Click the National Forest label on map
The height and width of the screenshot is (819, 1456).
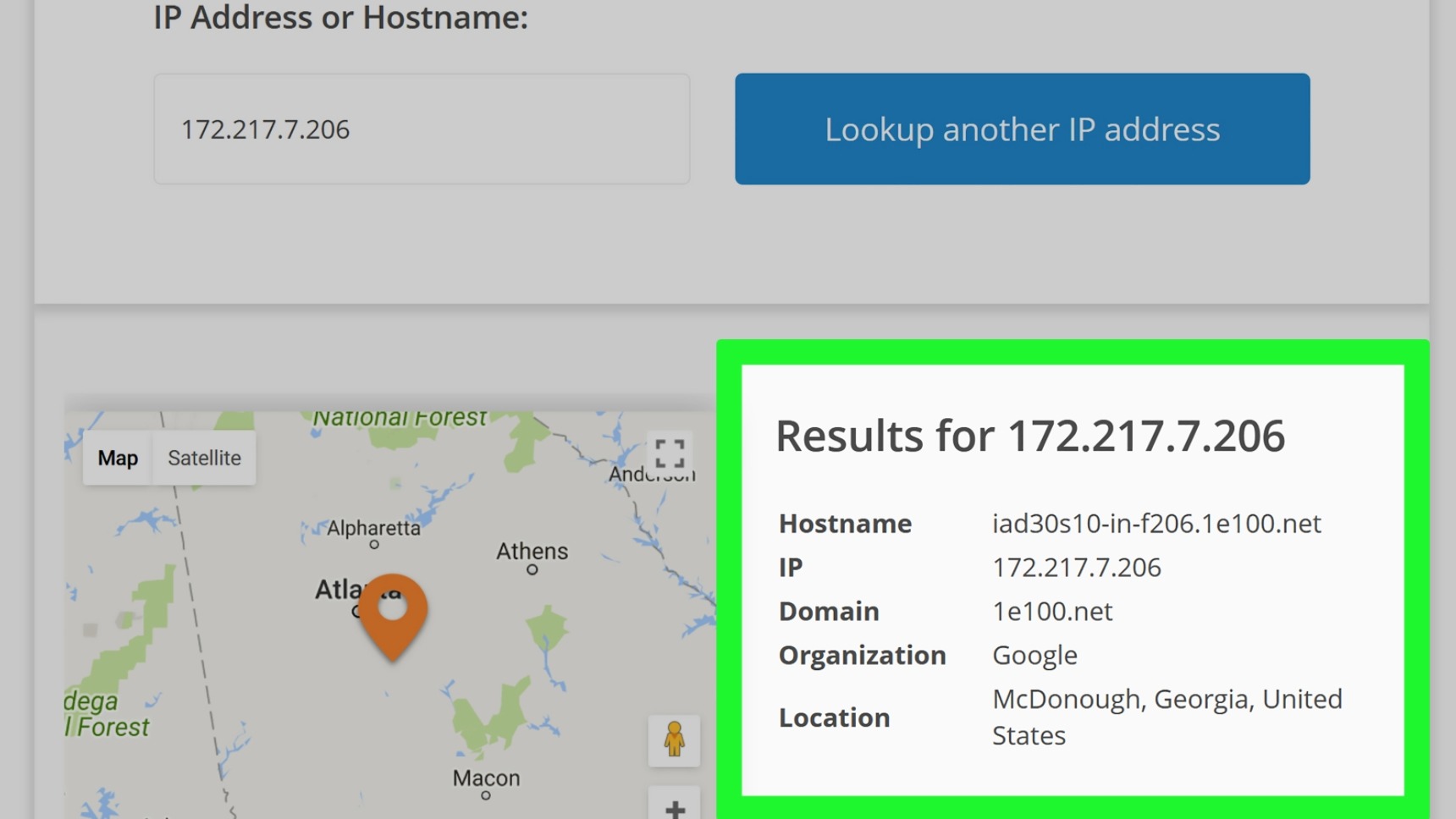click(x=400, y=419)
